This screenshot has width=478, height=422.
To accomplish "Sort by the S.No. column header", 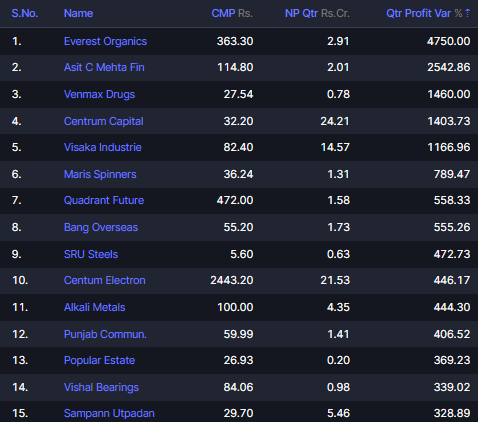I will pos(25,13).
